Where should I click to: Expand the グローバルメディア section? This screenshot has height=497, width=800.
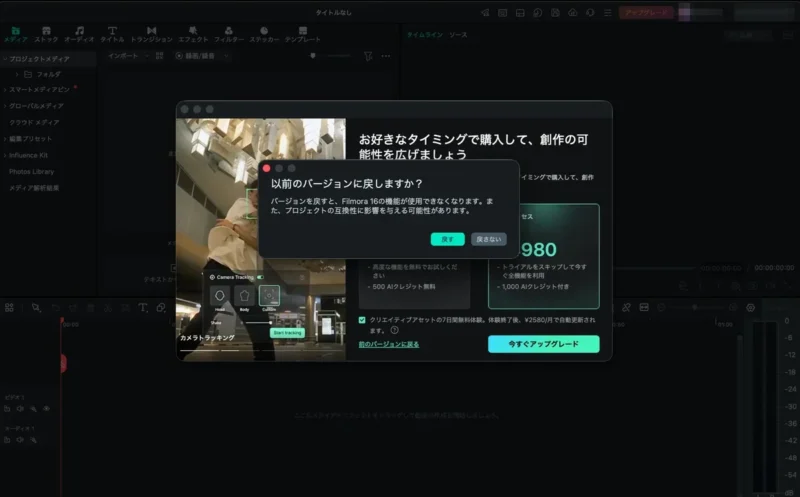[5, 106]
